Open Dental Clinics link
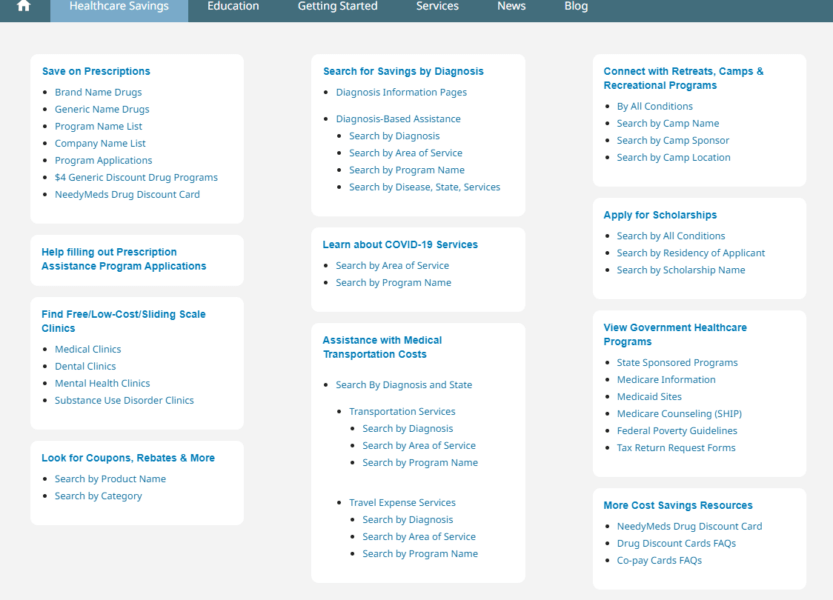Image resolution: width=833 pixels, height=600 pixels. pyautogui.click(x=85, y=366)
